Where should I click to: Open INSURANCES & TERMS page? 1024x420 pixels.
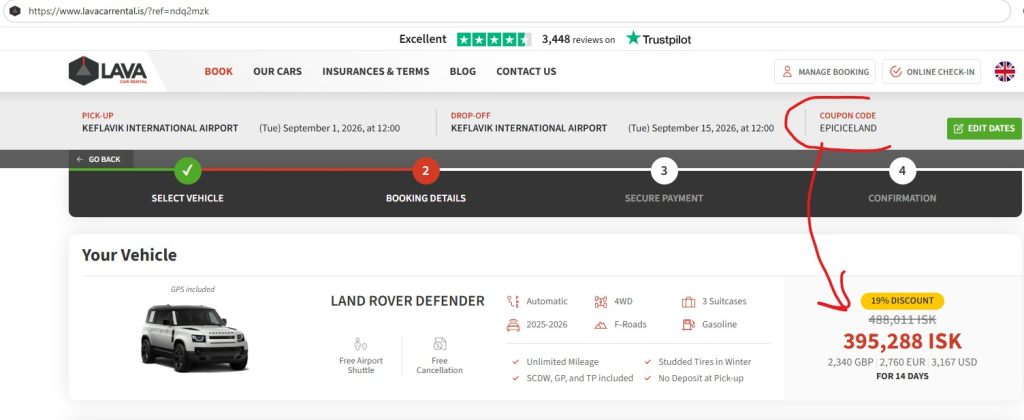pyautogui.click(x=376, y=71)
